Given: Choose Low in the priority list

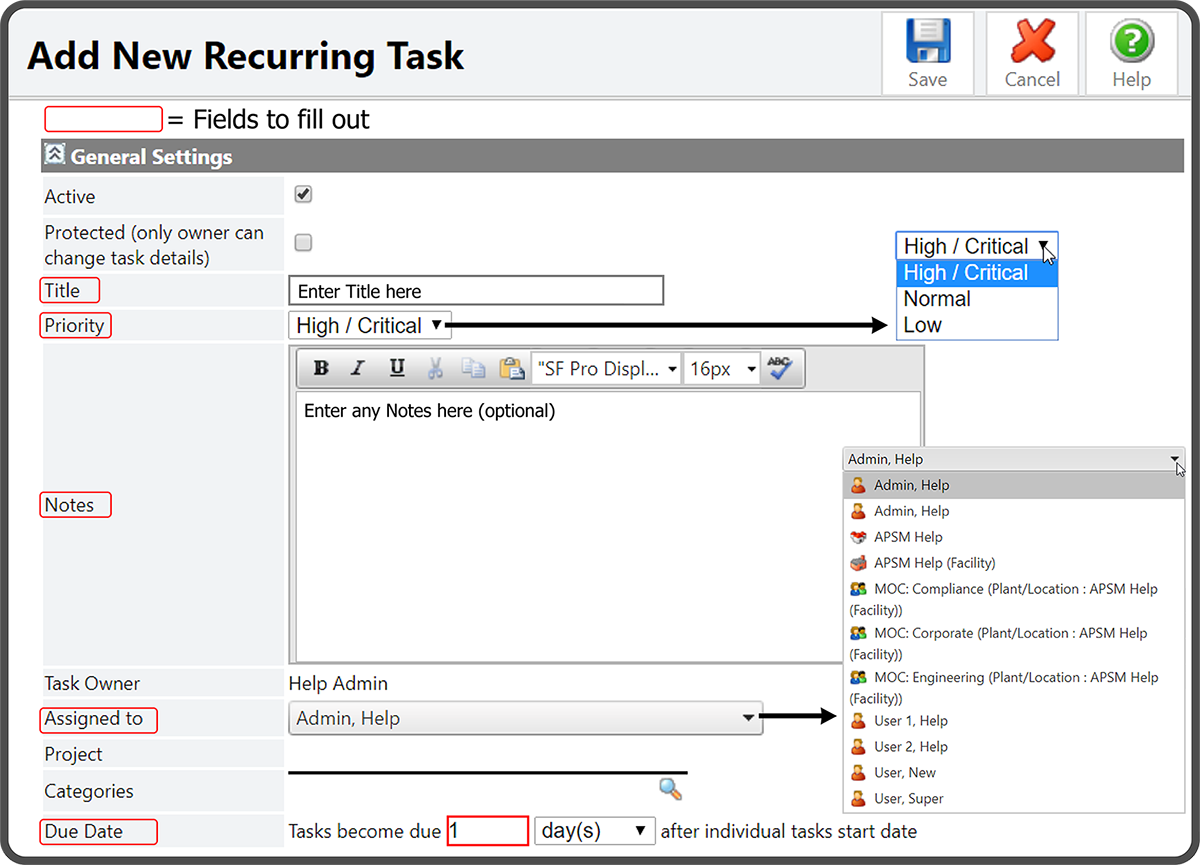Looking at the screenshot, I should (922, 325).
